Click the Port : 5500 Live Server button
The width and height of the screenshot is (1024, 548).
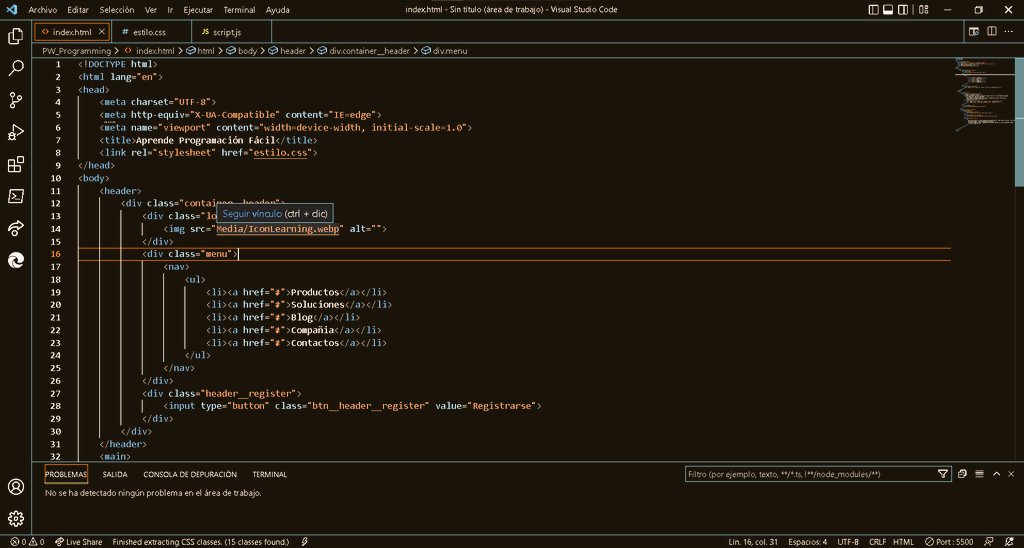[x=949, y=542]
